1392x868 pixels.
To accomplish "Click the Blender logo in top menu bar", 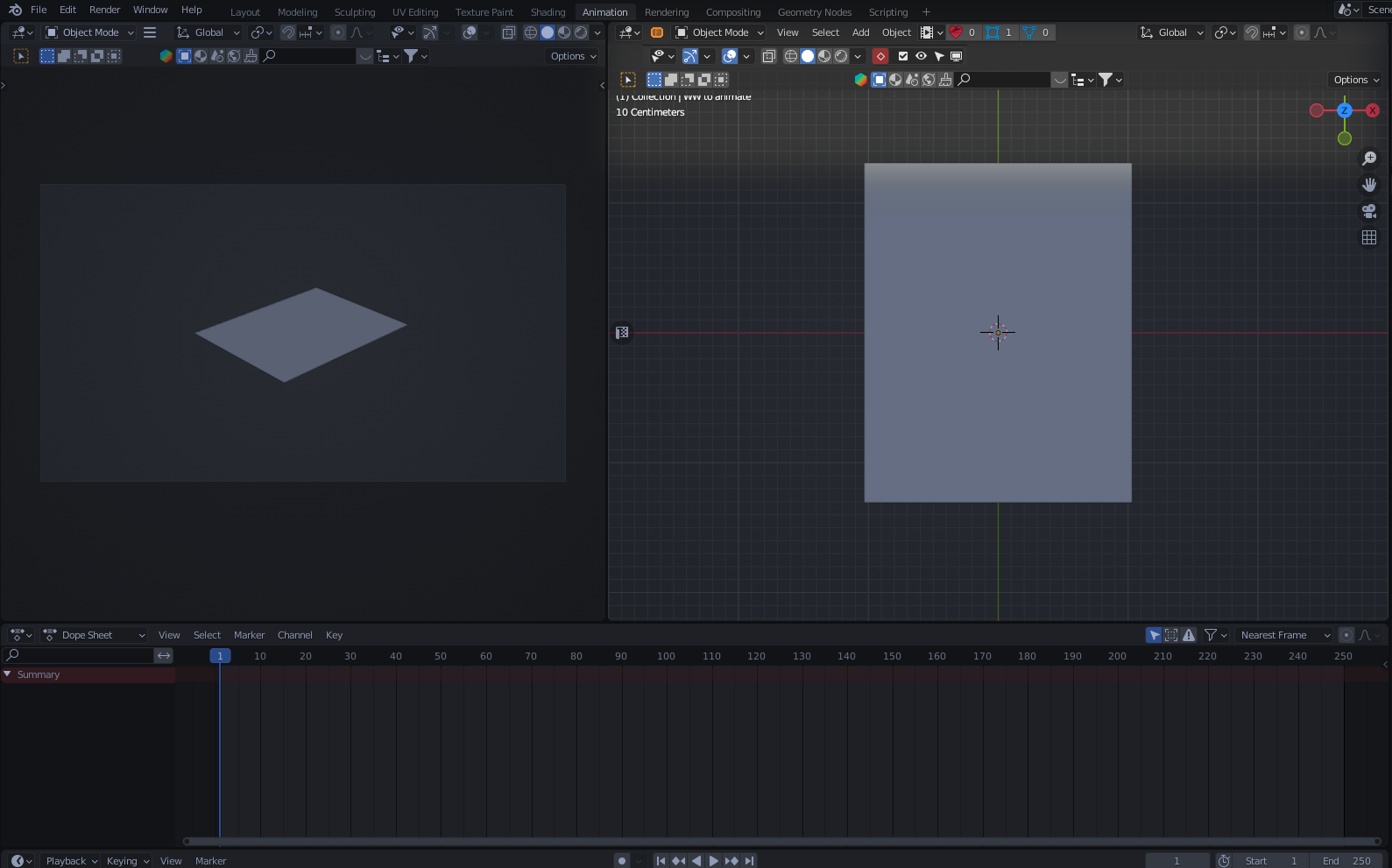I will coord(15,10).
